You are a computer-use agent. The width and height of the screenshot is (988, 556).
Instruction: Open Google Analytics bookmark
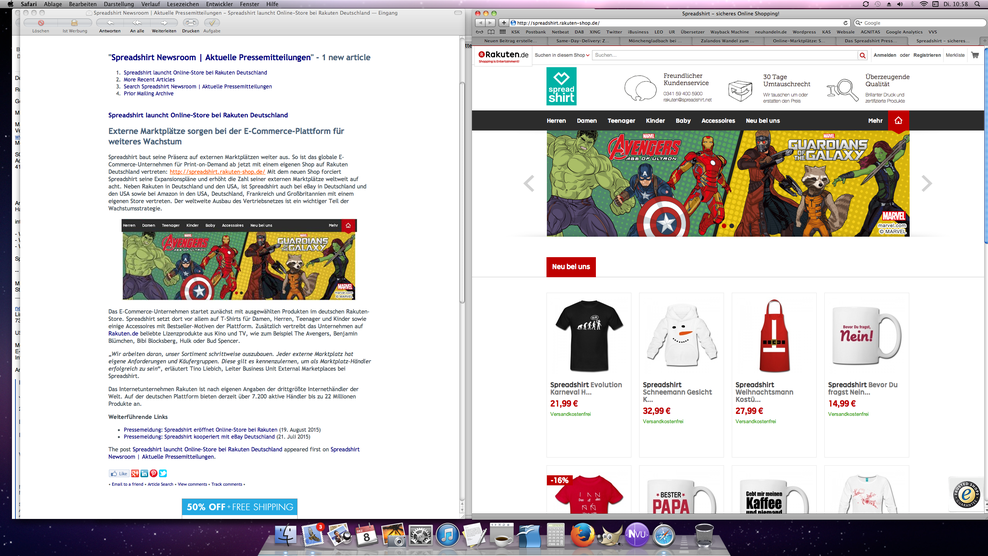[x=904, y=32]
